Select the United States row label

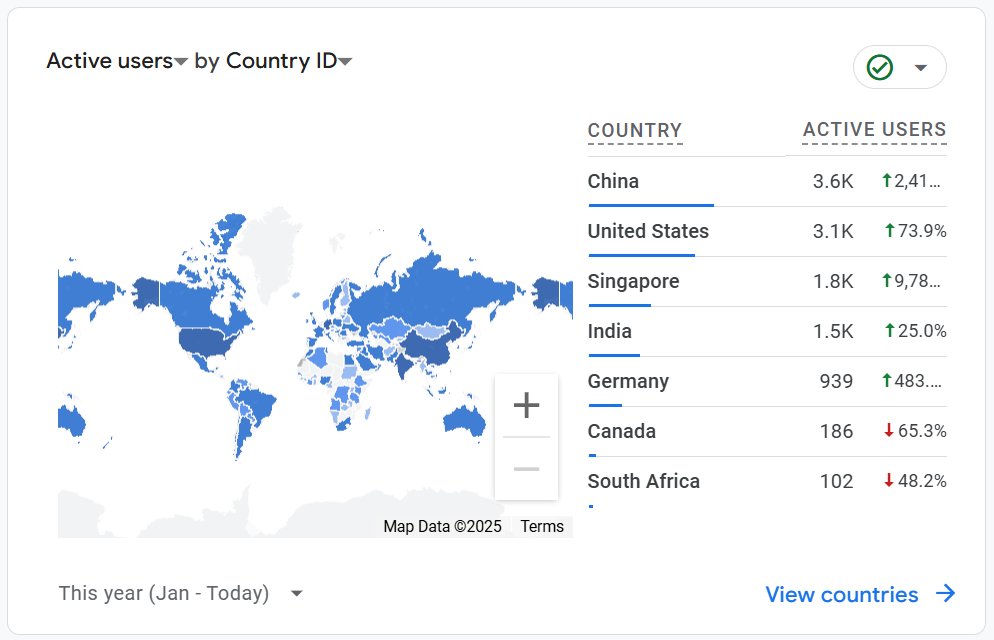648,231
